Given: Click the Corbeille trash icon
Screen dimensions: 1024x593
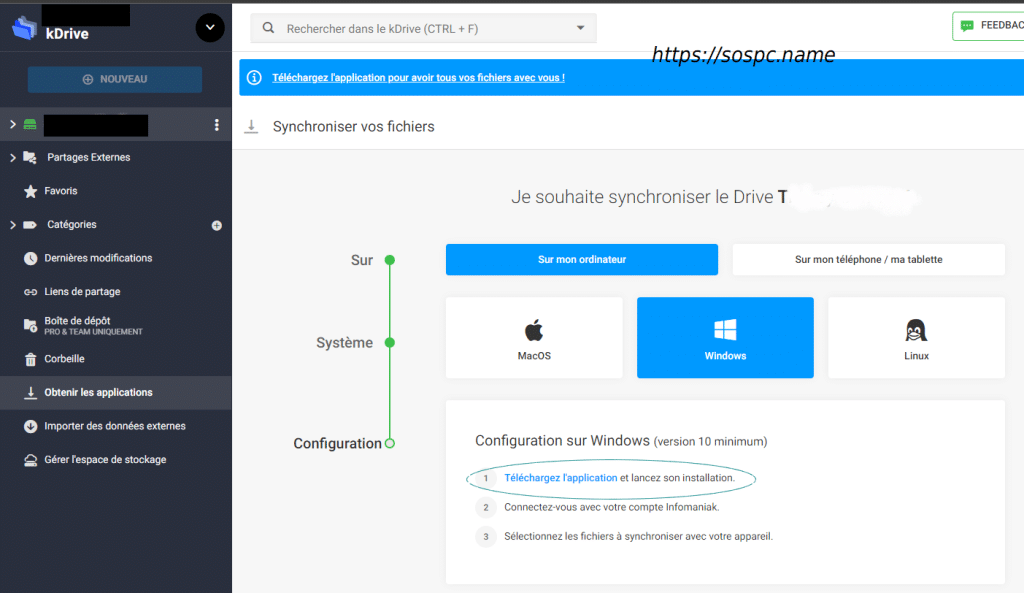Looking at the screenshot, I should [x=30, y=359].
